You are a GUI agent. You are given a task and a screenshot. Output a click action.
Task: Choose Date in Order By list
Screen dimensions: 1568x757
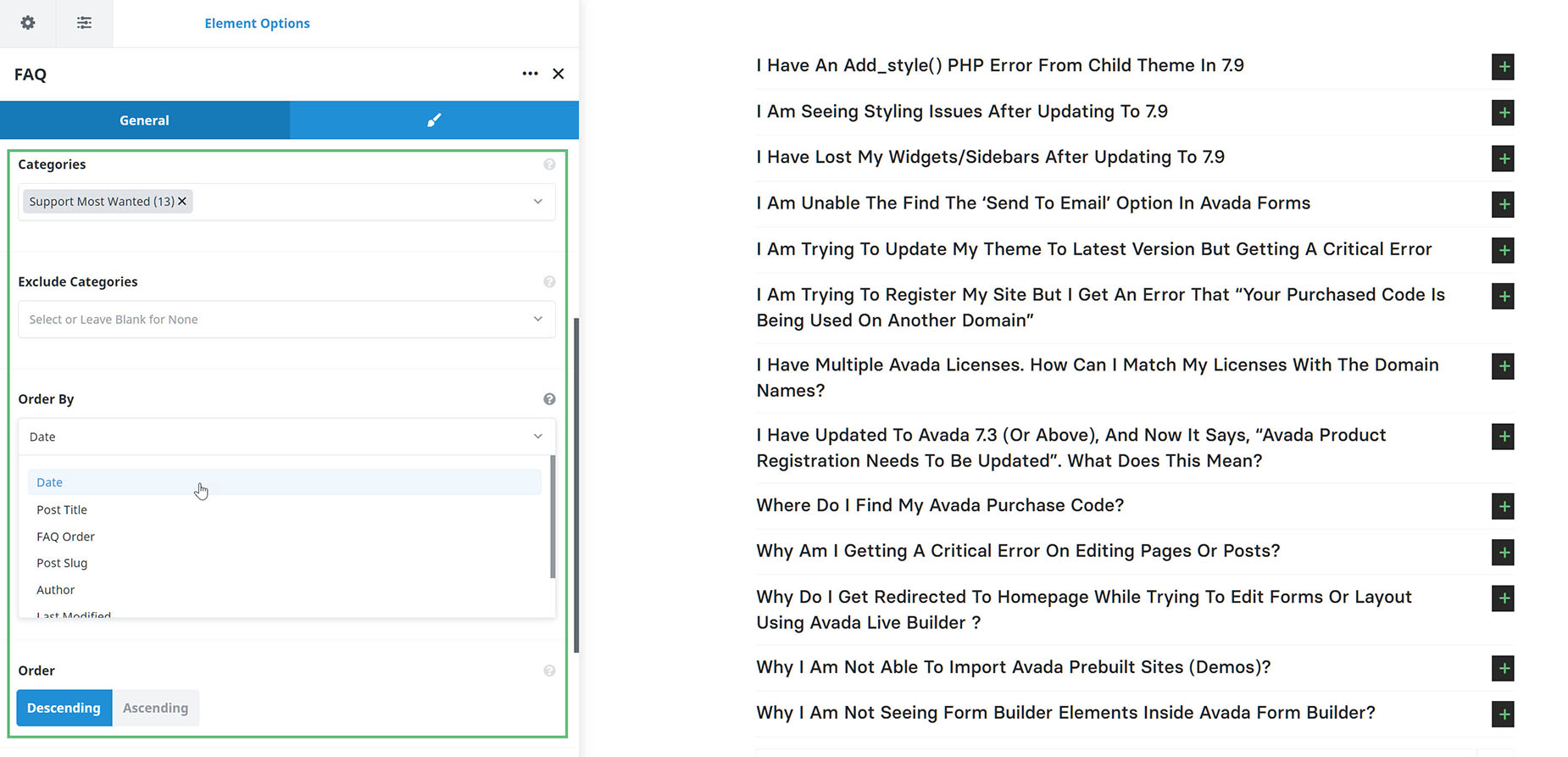click(x=284, y=482)
